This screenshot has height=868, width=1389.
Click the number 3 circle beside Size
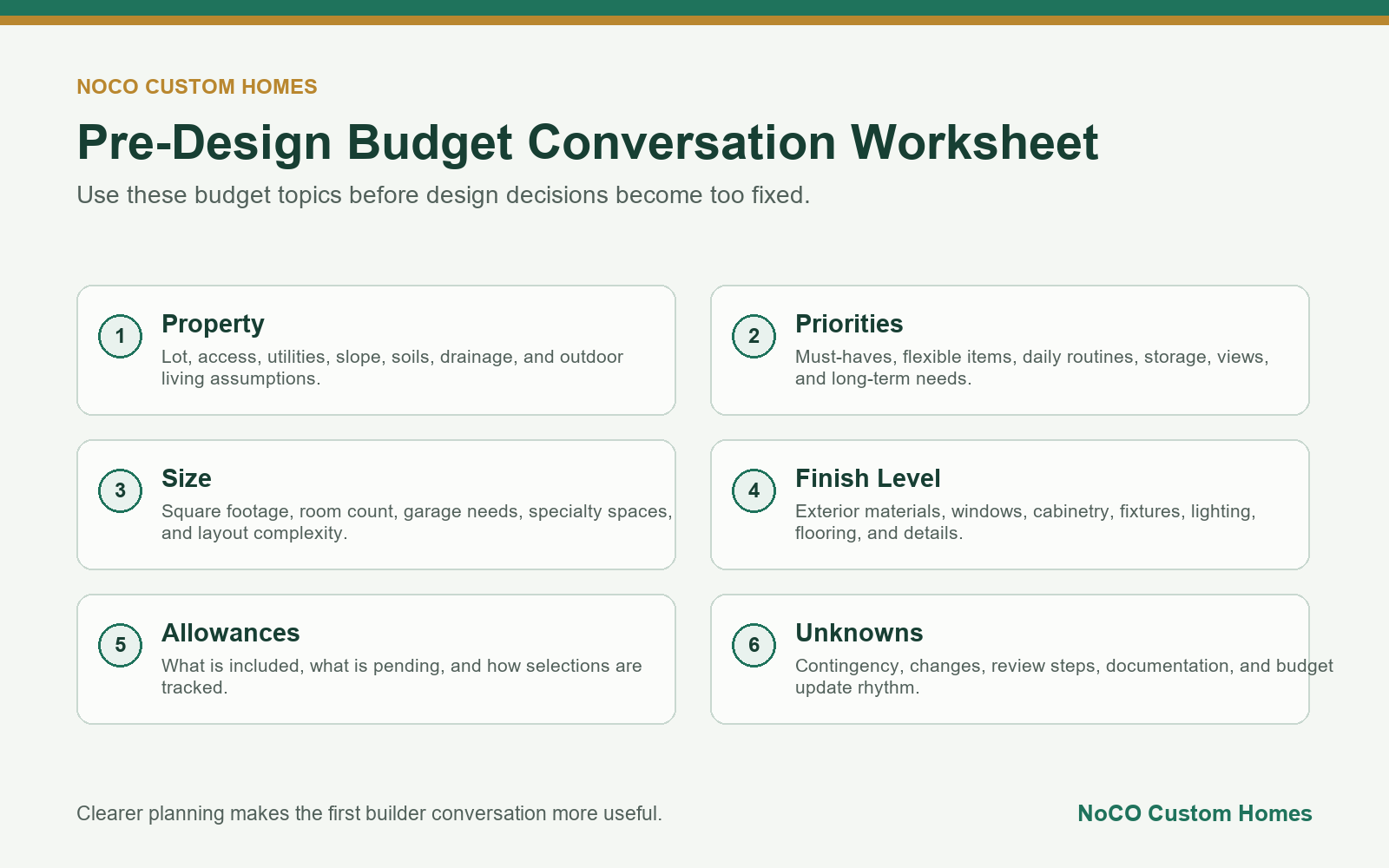(x=120, y=490)
